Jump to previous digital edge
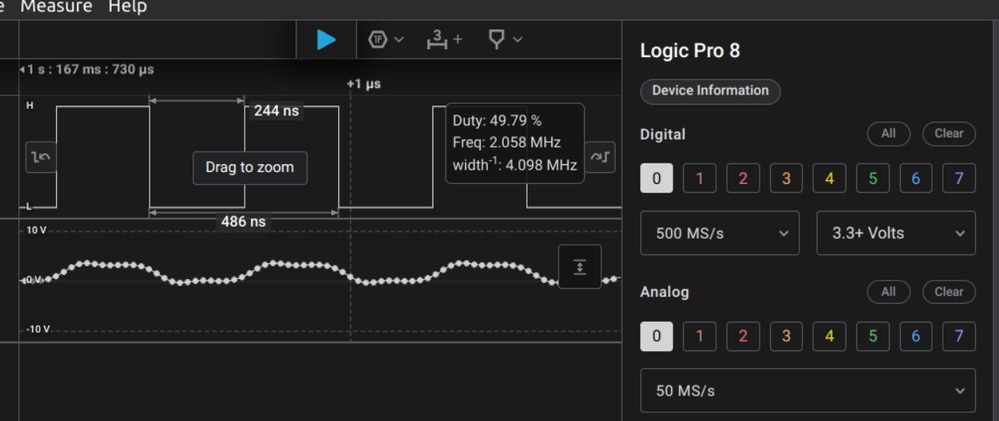 coord(39,157)
